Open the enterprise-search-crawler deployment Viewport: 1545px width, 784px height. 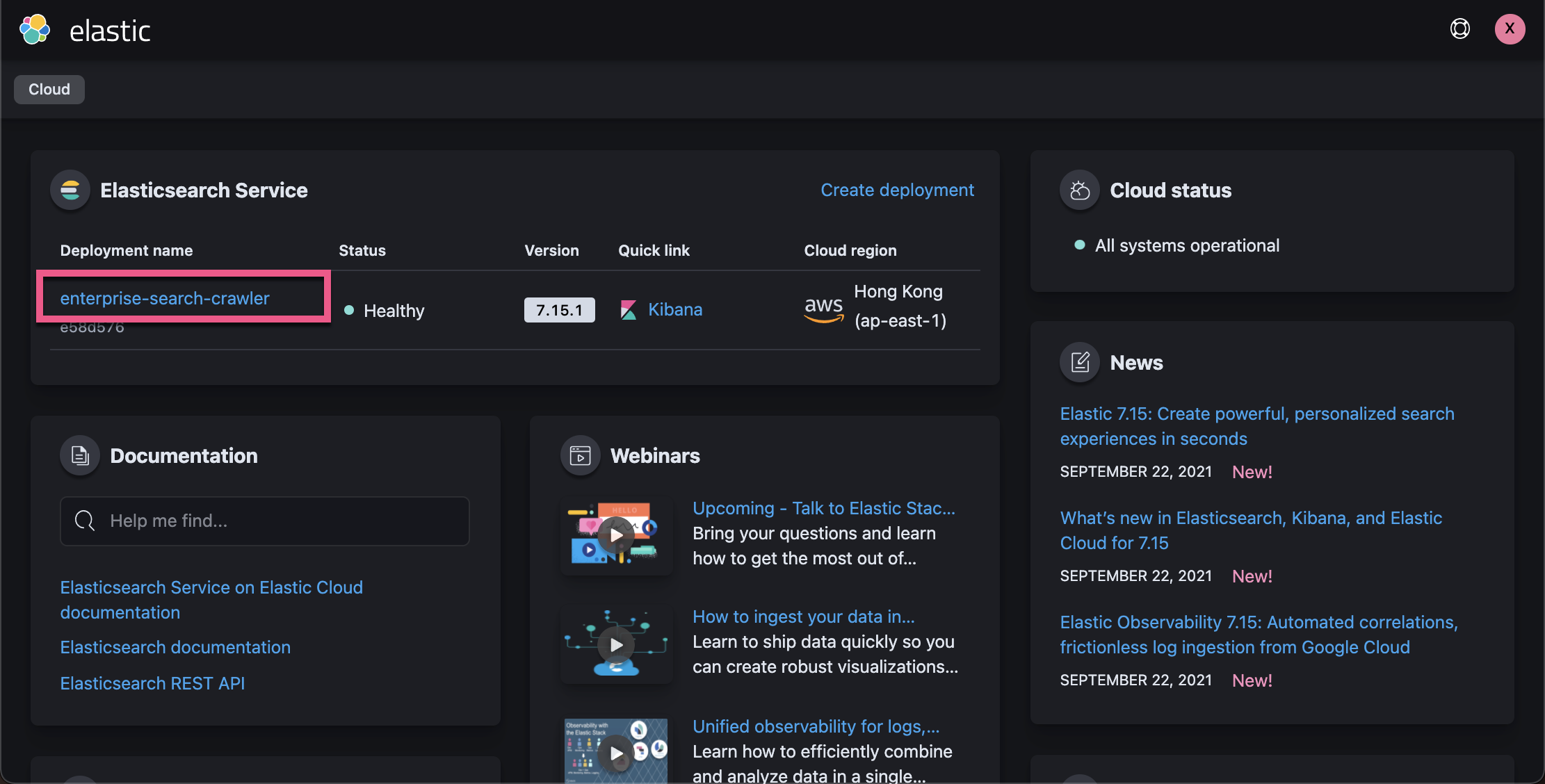pyautogui.click(x=164, y=297)
